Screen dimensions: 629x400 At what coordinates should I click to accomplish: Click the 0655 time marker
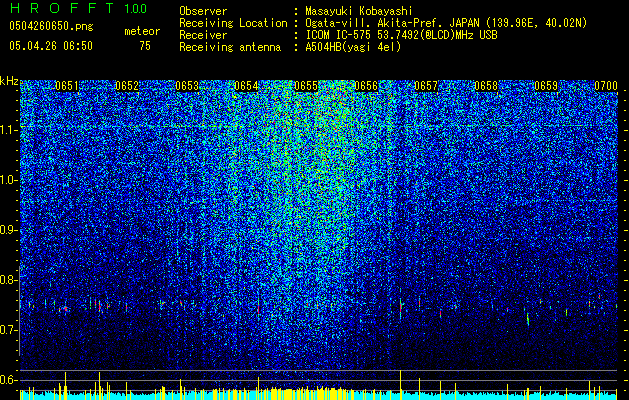(x=306, y=86)
